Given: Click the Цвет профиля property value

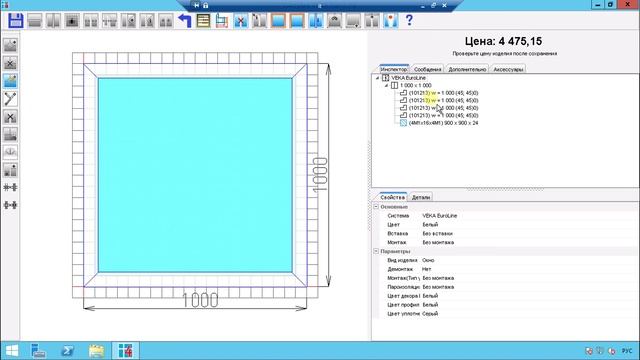Looking at the screenshot, I should pos(430,304).
